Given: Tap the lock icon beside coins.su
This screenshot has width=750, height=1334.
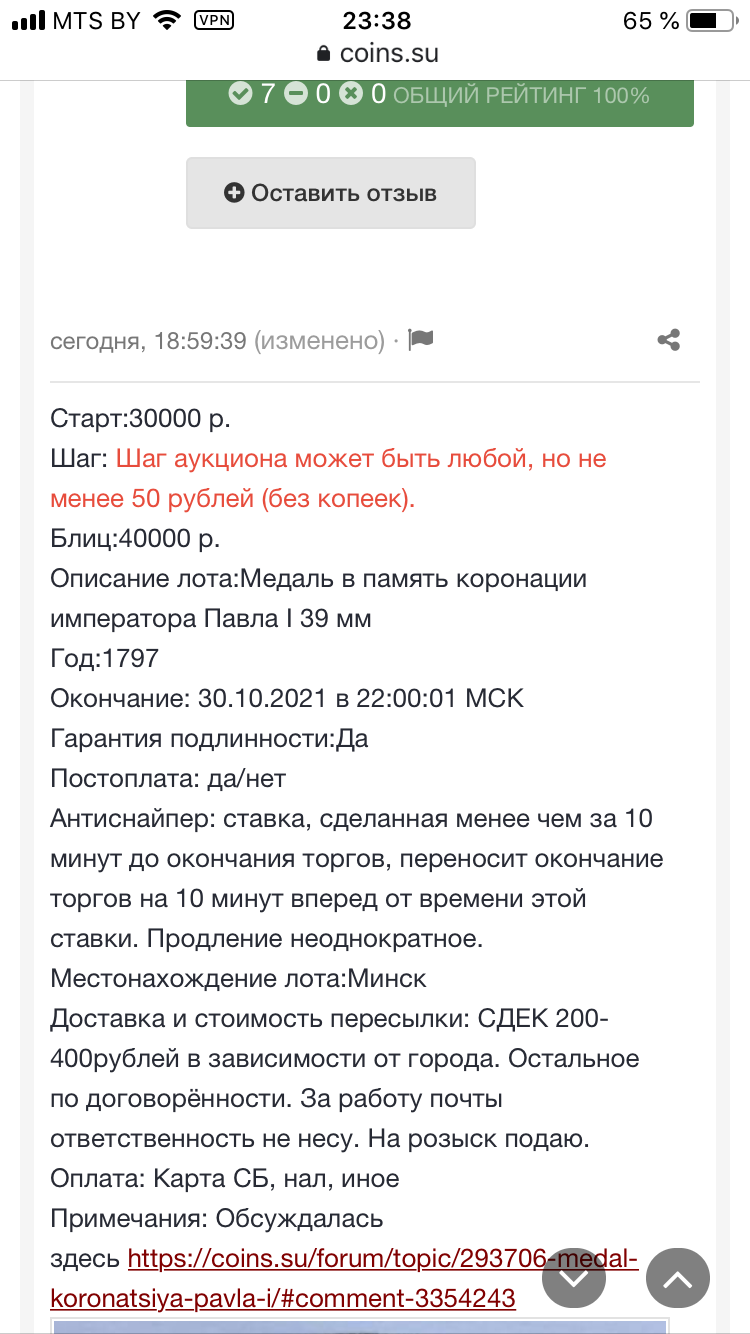Looking at the screenshot, I should click(322, 53).
